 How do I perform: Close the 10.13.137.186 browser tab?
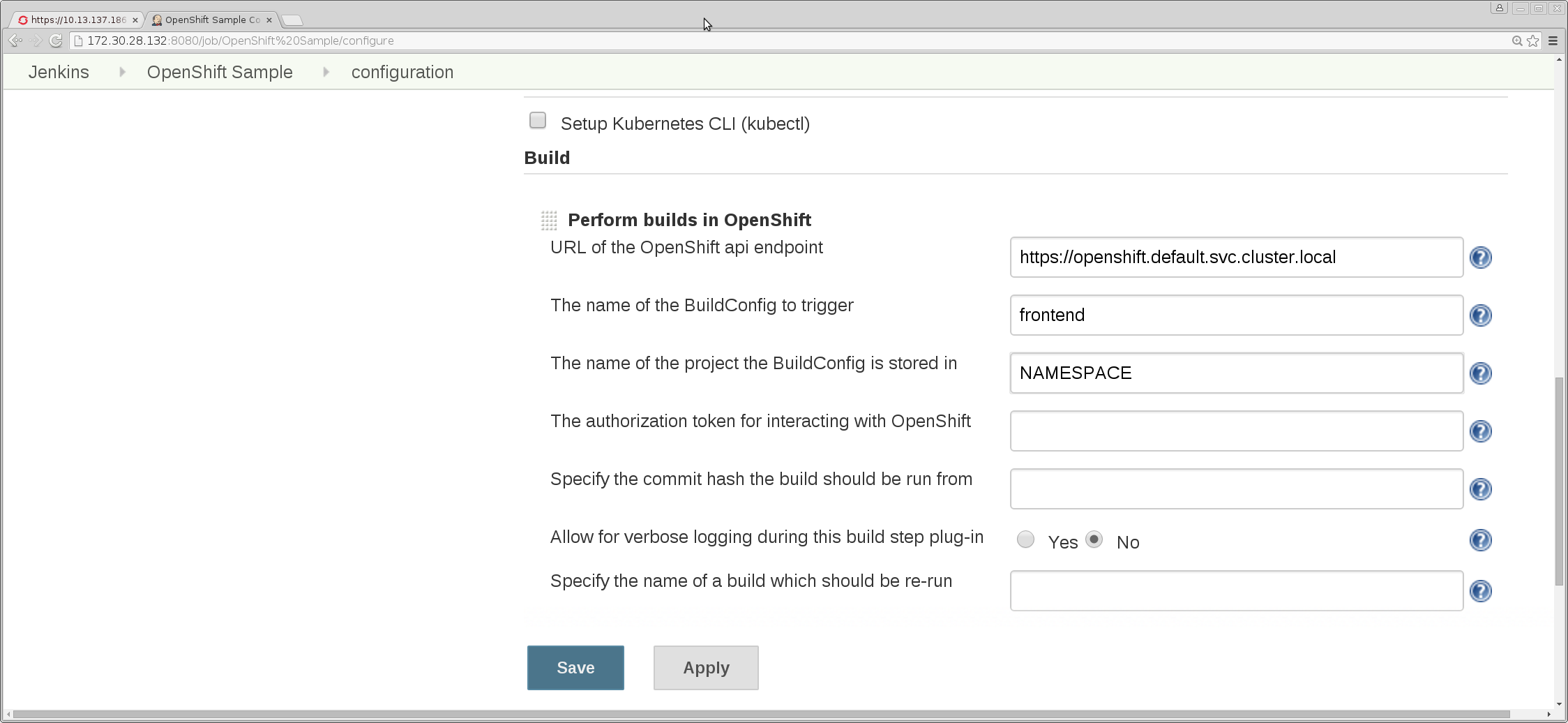(135, 20)
